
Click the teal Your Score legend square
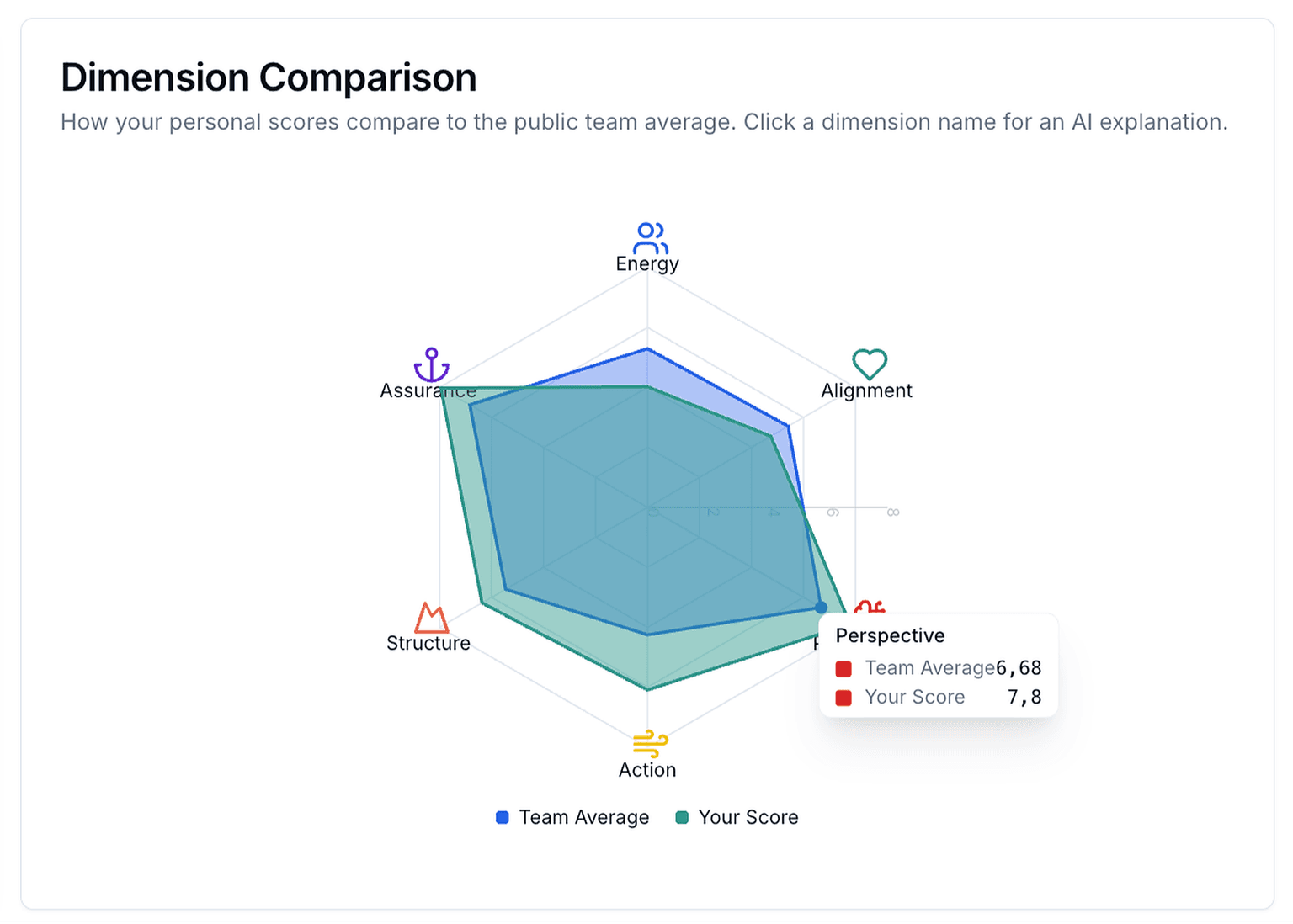pos(682,816)
